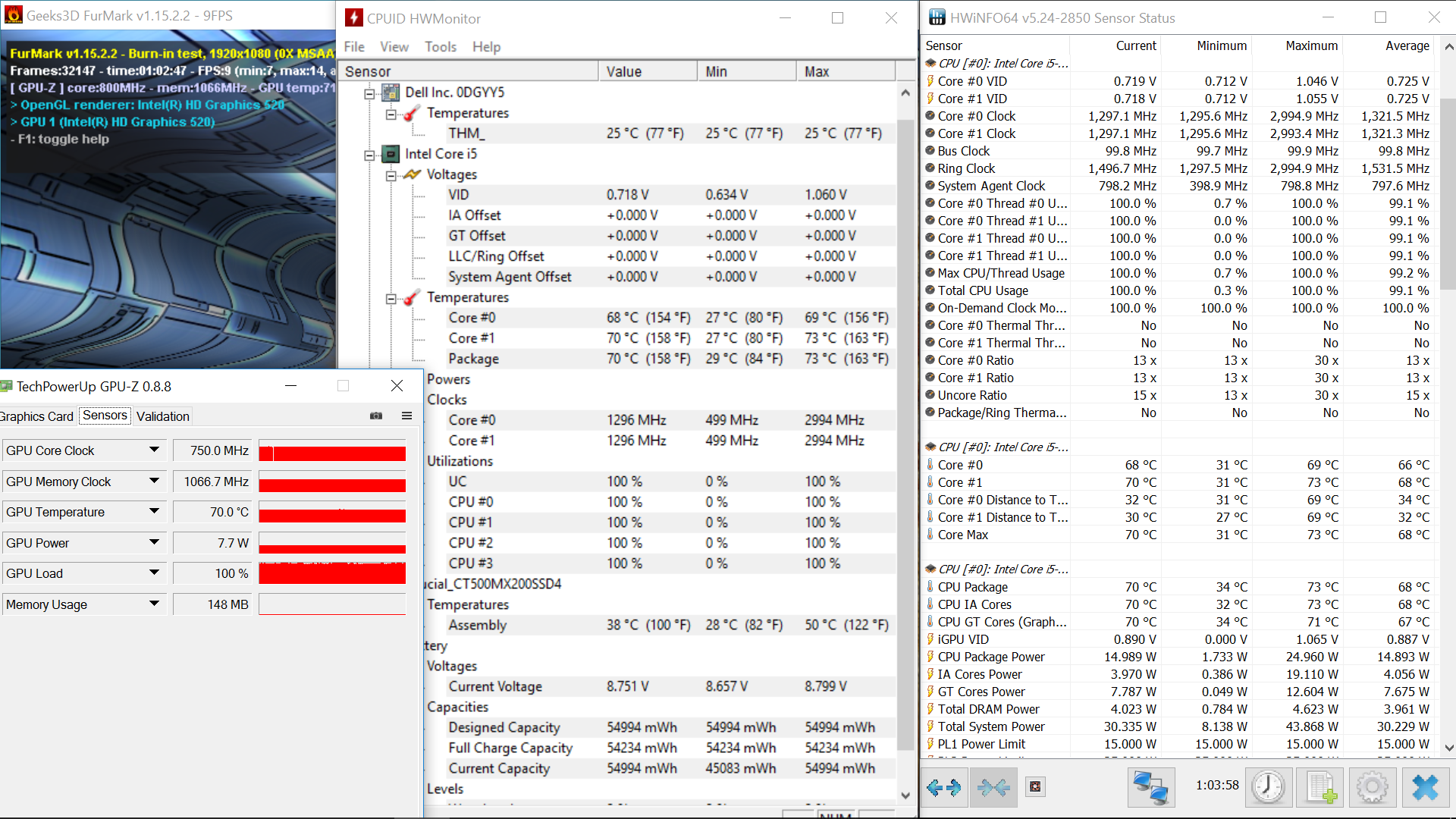Click HWiNFO scrollbar down arrow
1456x819 pixels.
pyautogui.click(x=1448, y=747)
